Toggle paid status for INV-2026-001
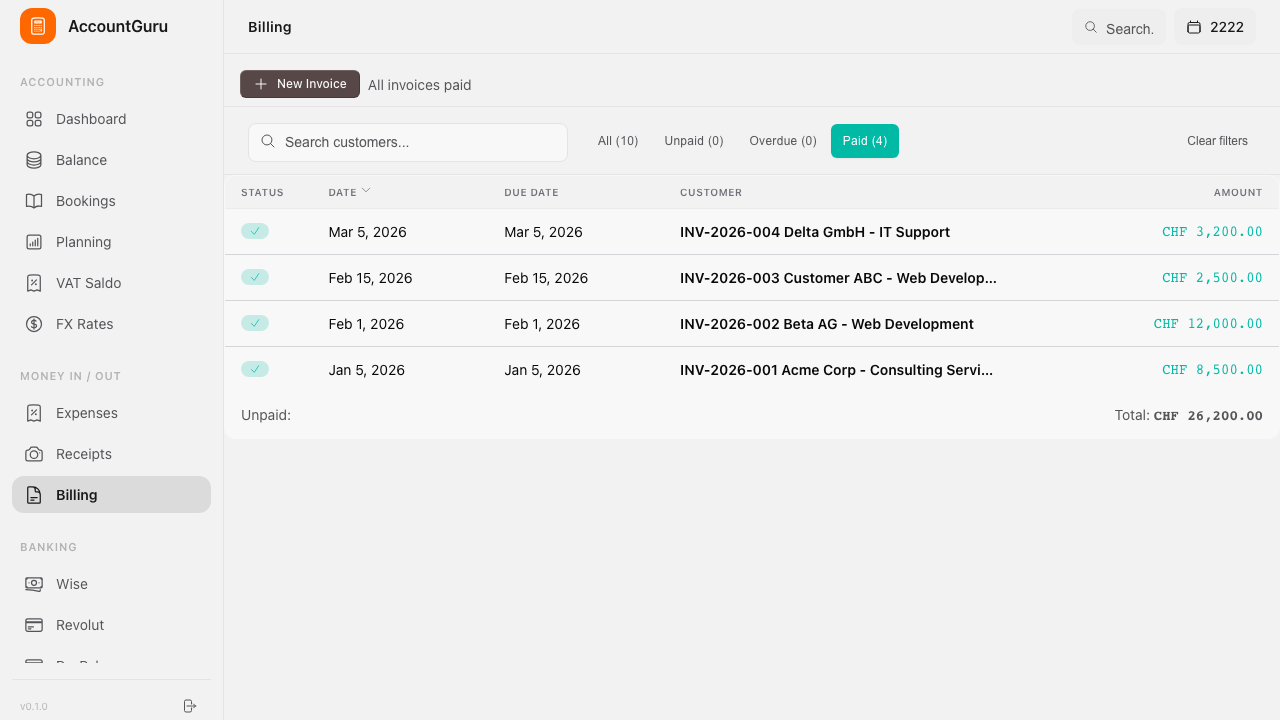The width and height of the screenshot is (1280, 720). 255,369
